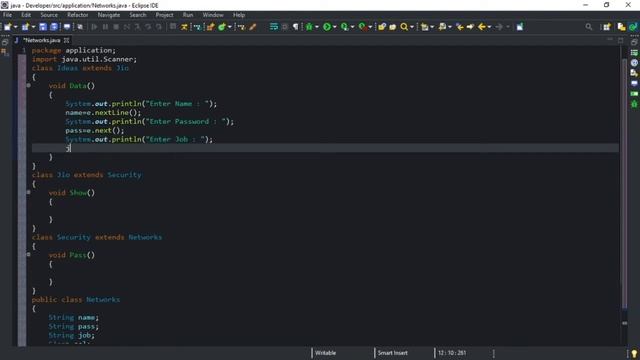Click the New file wizard icon
The width and height of the screenshot is (640, 360).
[x=7, y=27]
